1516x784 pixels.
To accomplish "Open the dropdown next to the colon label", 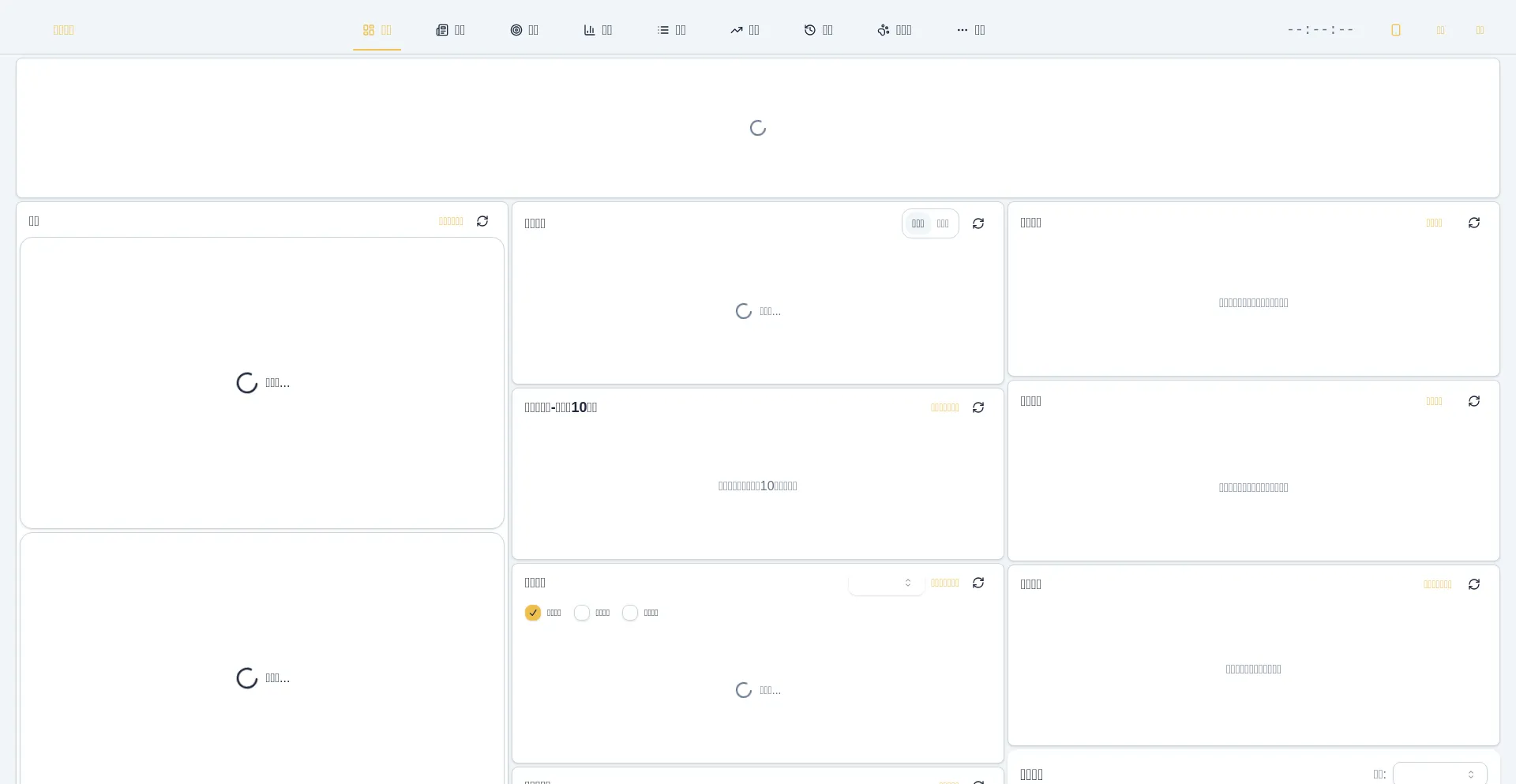I will (1439, 774).
